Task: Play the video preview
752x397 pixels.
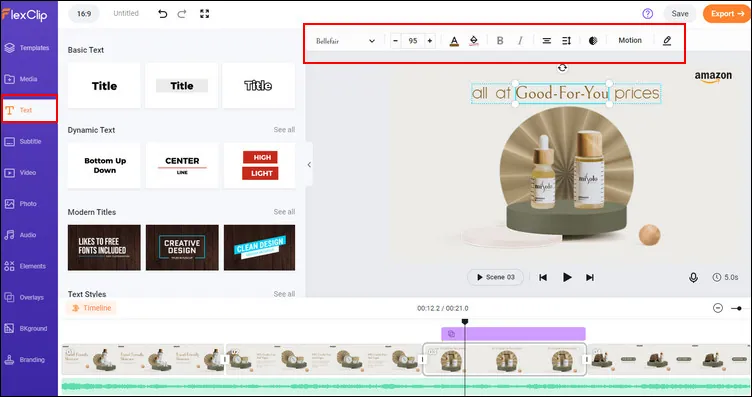Action: (x=567, y=277)
